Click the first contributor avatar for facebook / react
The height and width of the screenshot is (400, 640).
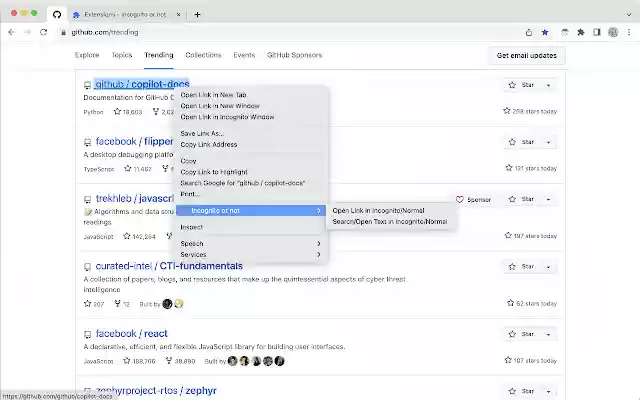tap(233, 361)
